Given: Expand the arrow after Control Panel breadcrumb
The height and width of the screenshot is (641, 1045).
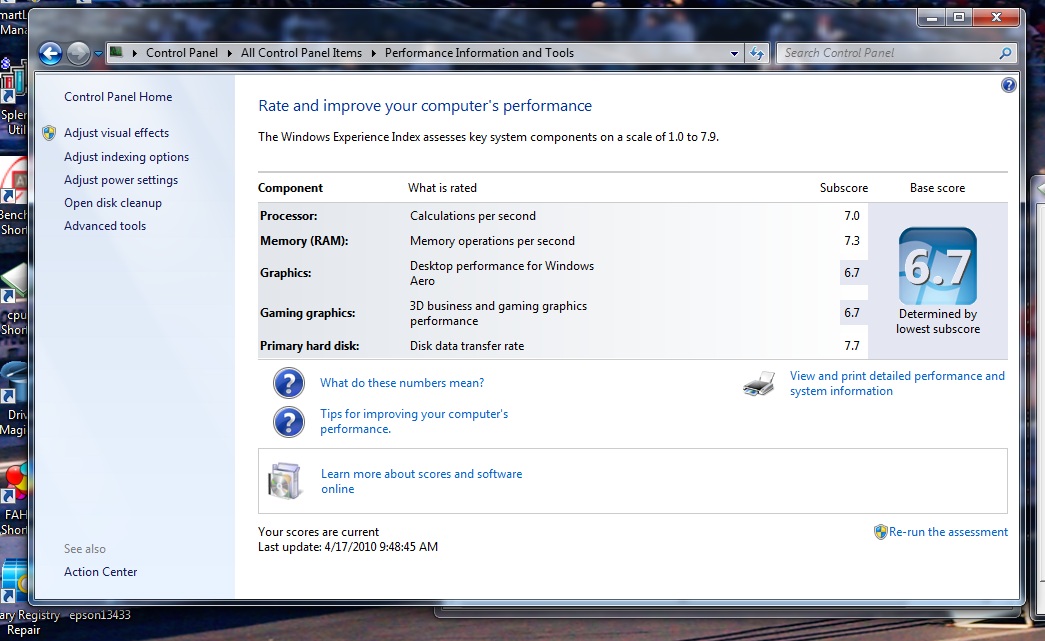Looking at the screenshot, I should coord(229,53).
